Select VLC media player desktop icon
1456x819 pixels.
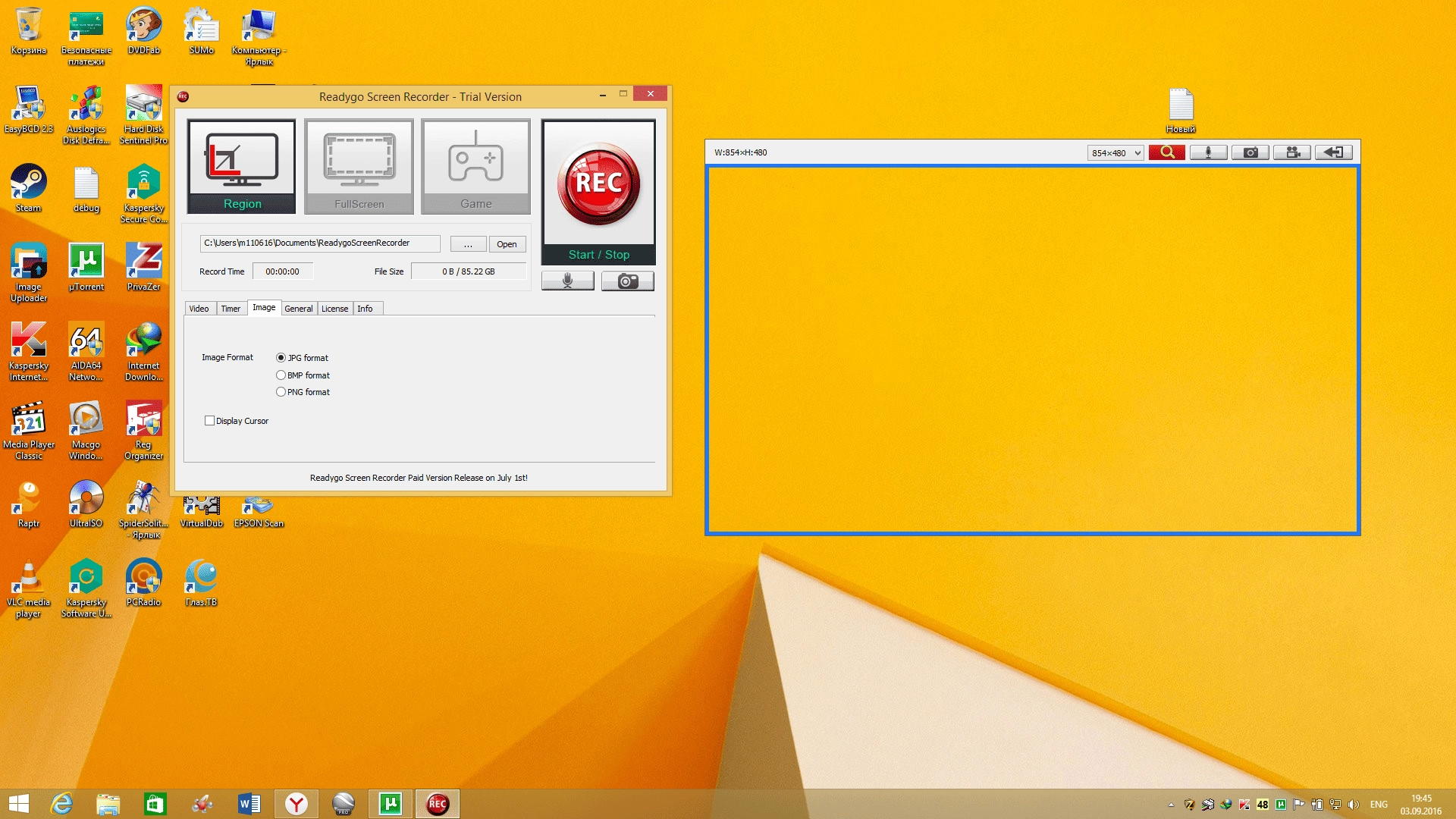(x=29, y=588)
